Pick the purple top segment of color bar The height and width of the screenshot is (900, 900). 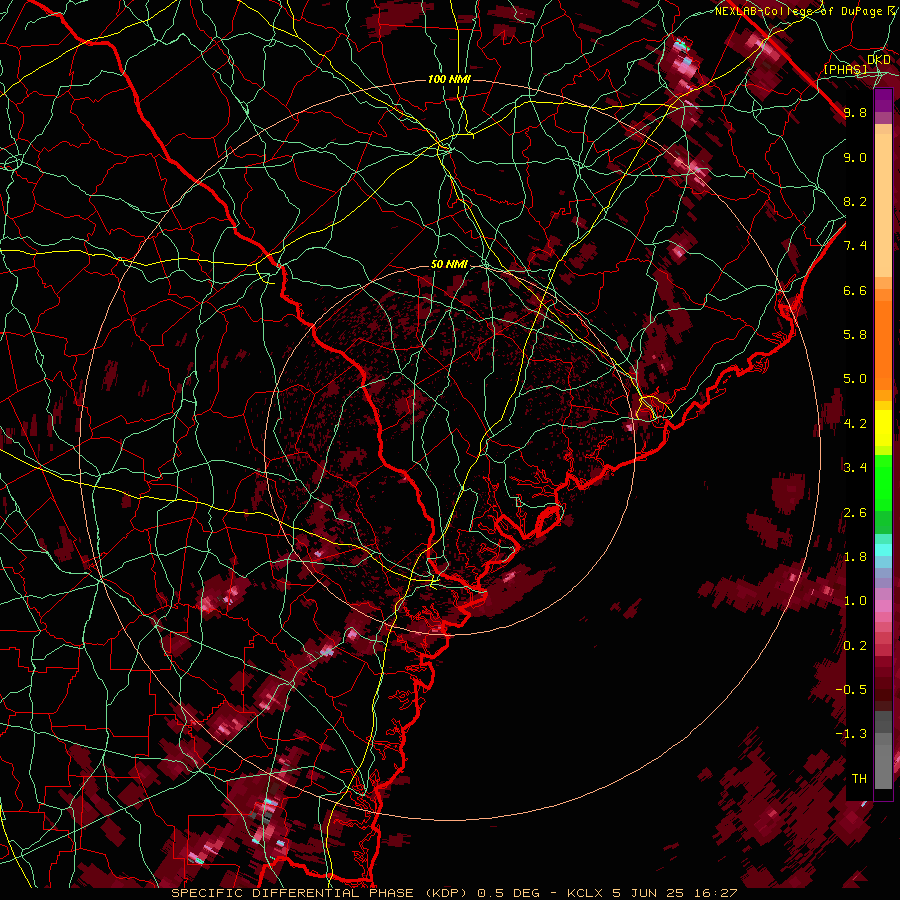(883, 100)
